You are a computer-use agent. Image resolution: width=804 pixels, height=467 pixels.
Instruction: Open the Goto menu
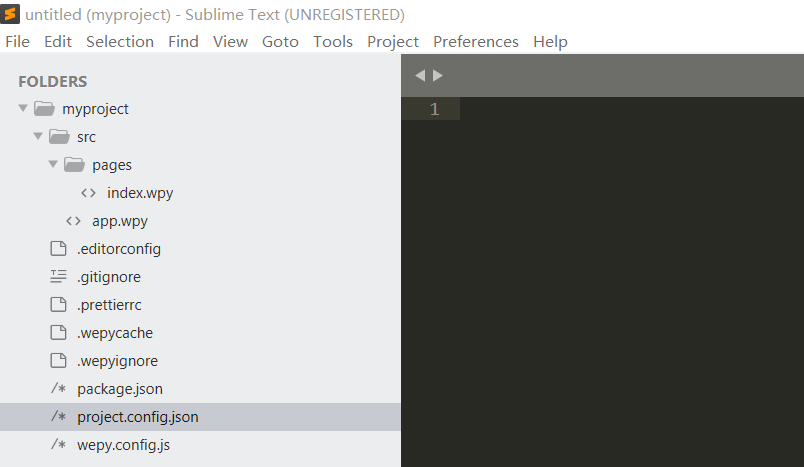(x=280, y=42)
